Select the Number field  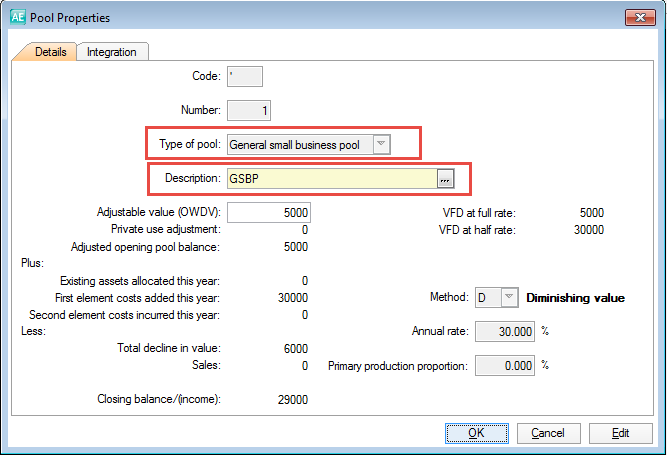pyautogui.click(x=249, y=110)
